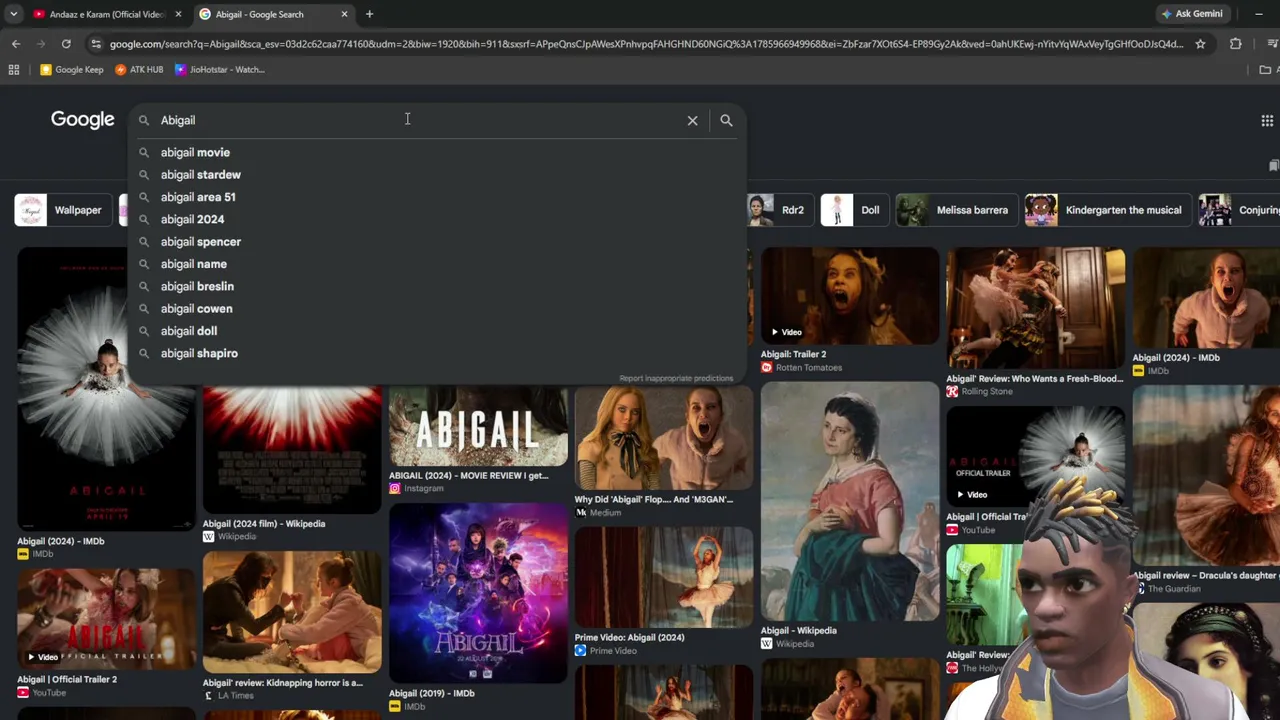This screenshot has height=720, width=1280.
Task: Open the Google Keep bookmark
Action: 71,70
